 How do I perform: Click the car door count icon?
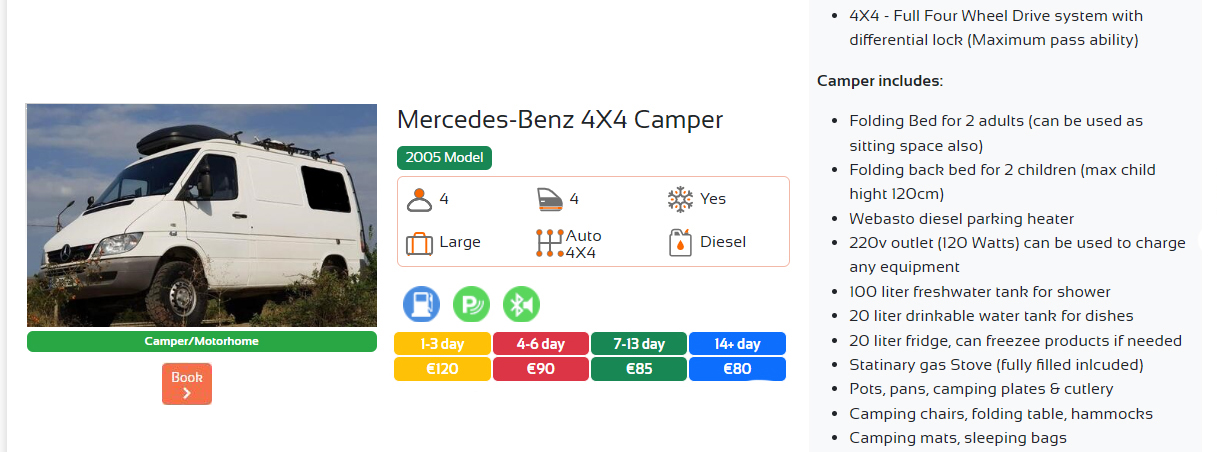(550, 199)
